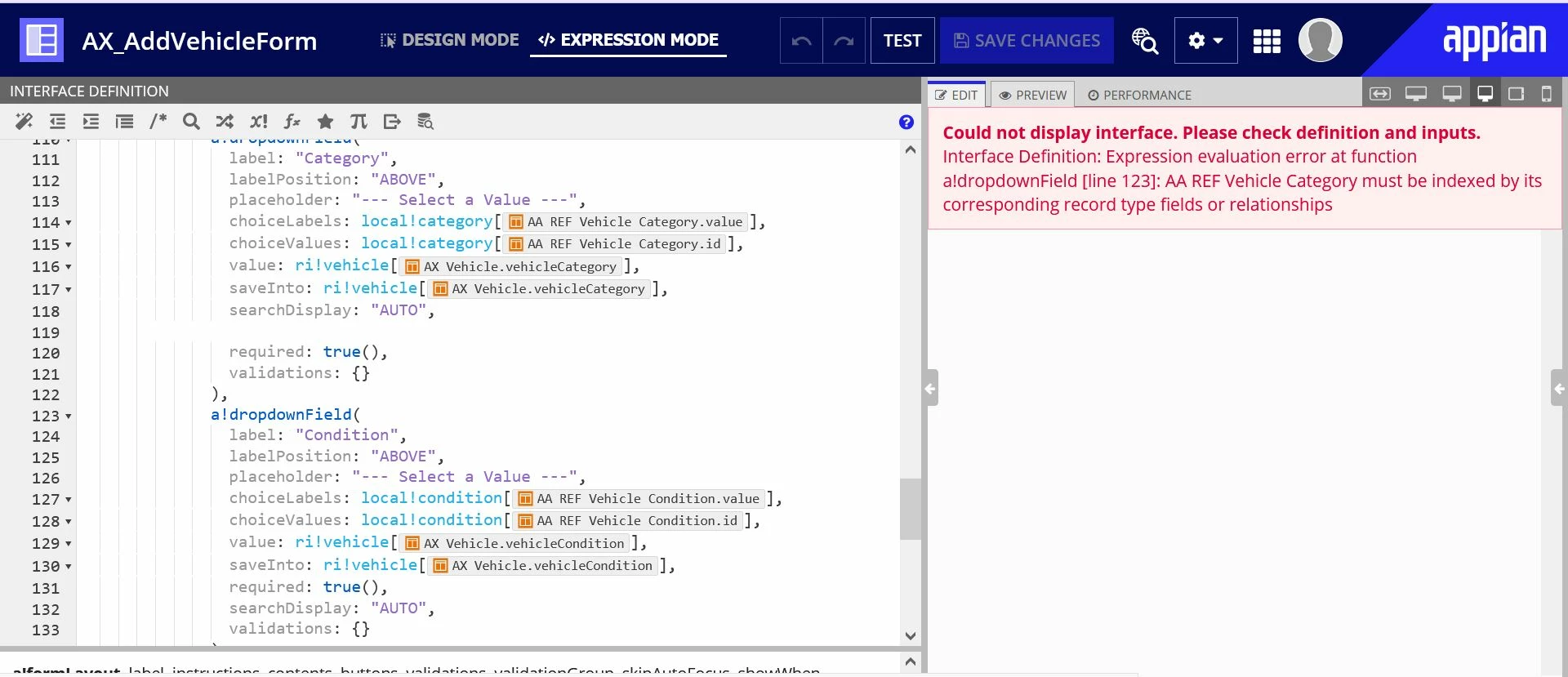Click AX Vehicle.vehicleCondition on line 129

pyautogui.click(x=514, y=544)
